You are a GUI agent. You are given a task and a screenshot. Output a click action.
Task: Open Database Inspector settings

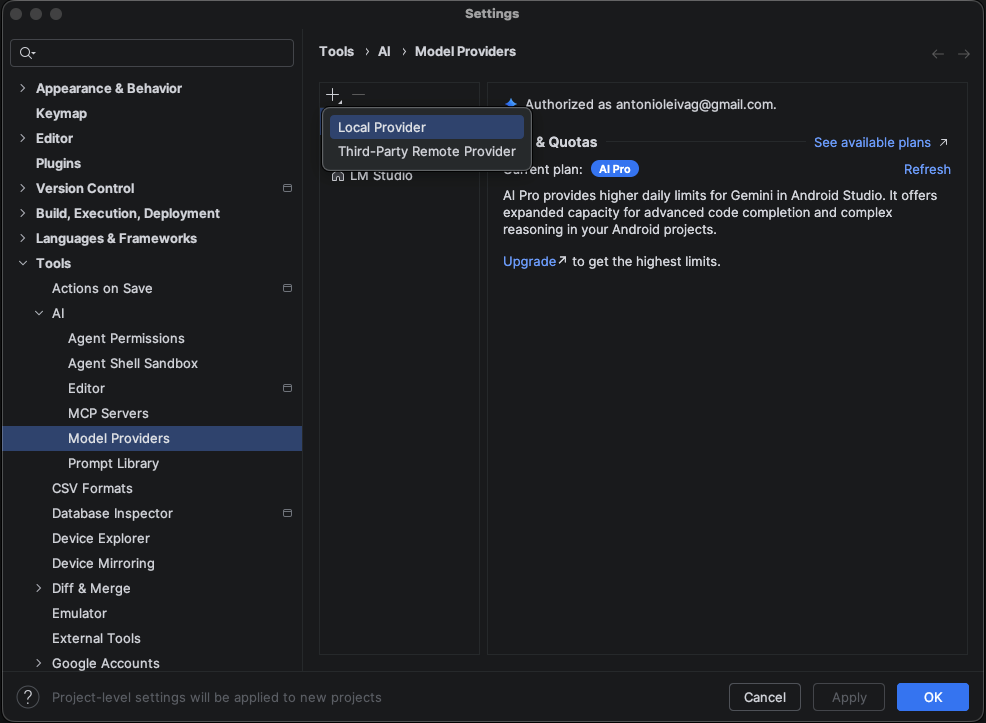tap(112, 513)
